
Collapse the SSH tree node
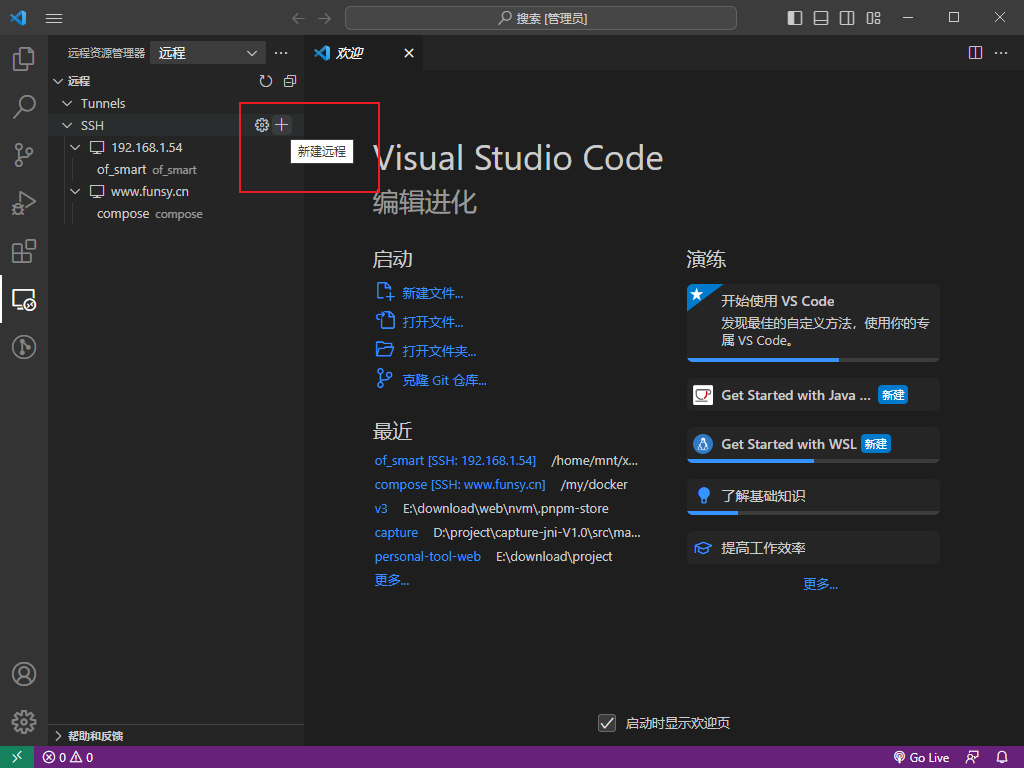click(x=67, y=125)
